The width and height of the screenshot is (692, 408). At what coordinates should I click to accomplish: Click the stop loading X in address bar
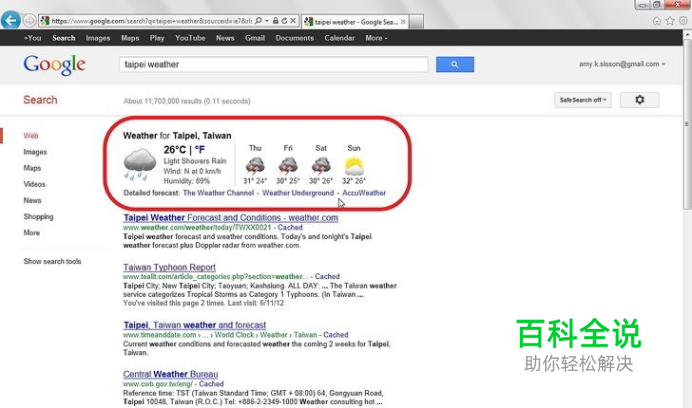coord(293,21)
